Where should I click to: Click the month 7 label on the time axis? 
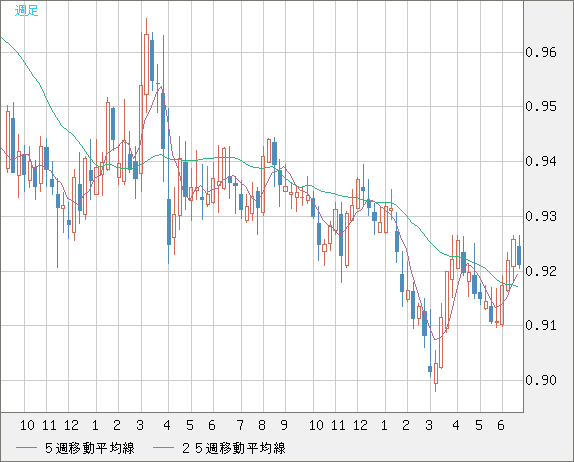[x=240, y=425]
